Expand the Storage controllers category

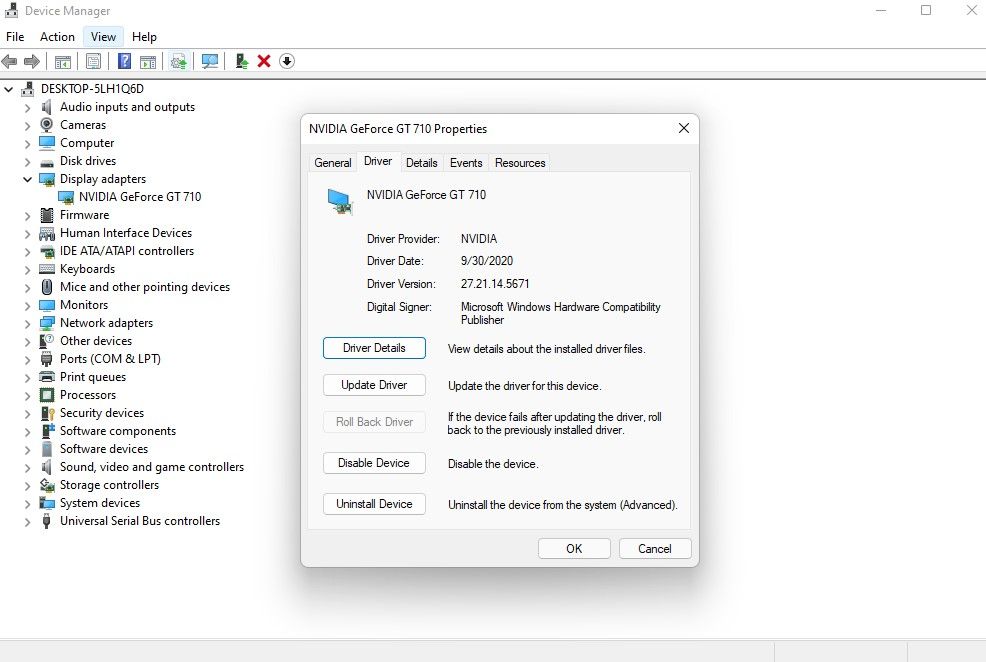pyautogui.click(x=27, y=485)
